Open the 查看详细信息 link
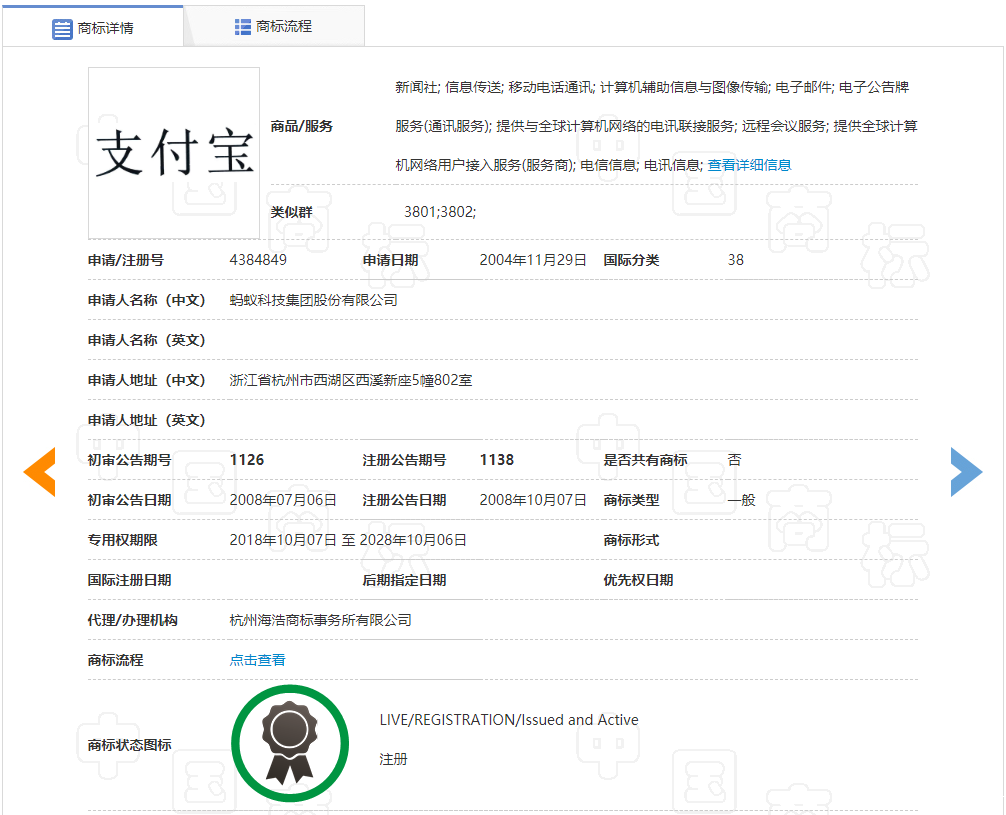Image resolution: width=1006 pixels, height=815 pixels. tap(749, 165)
